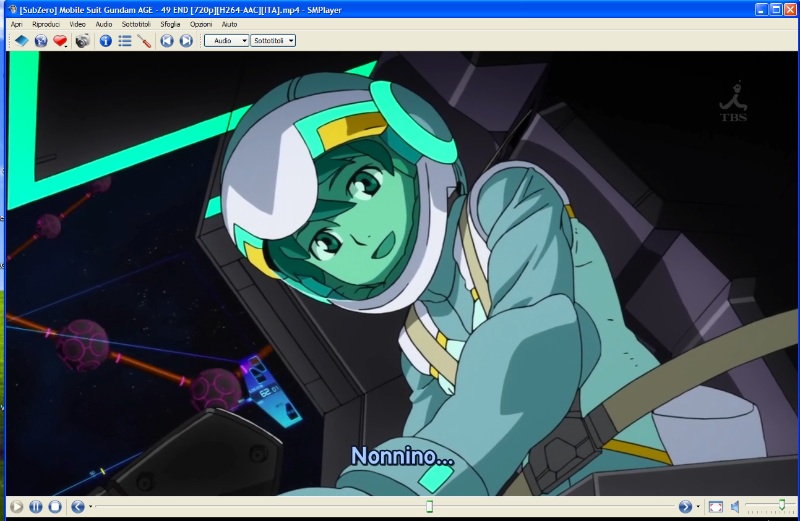Pause the video playback
The width and height of the screenshot is (800, 521).
tap(36, 507)
